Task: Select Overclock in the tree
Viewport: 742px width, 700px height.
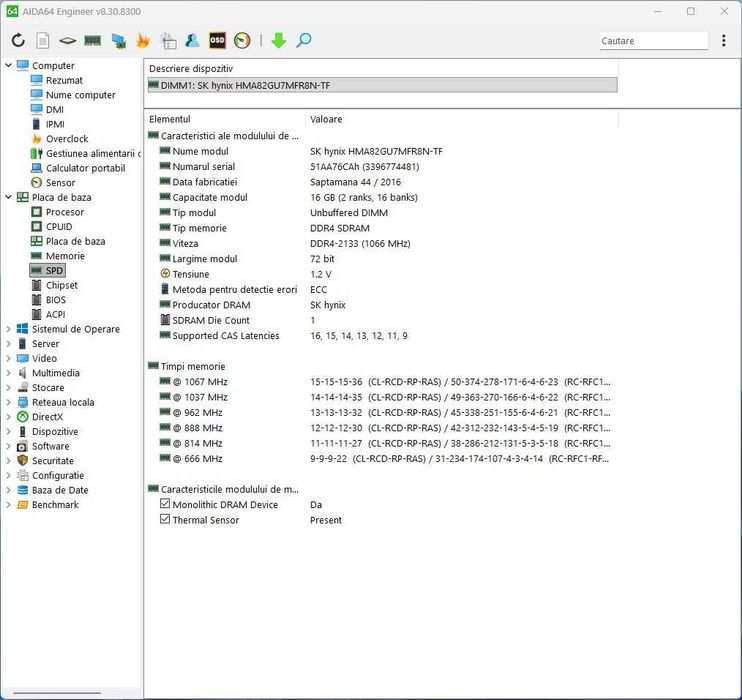Action: (x=67, y=139)
